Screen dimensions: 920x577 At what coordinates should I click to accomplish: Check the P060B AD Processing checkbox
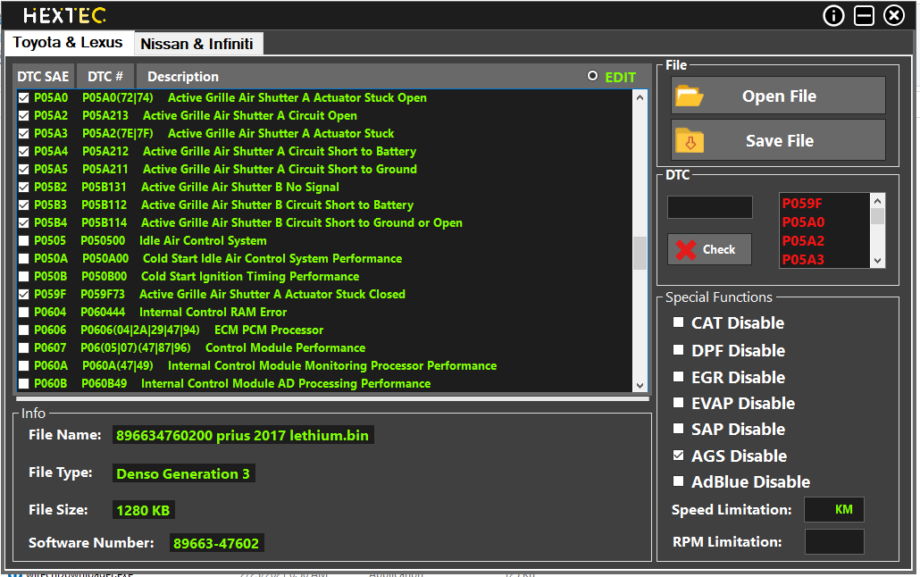[x=23, y=384]
